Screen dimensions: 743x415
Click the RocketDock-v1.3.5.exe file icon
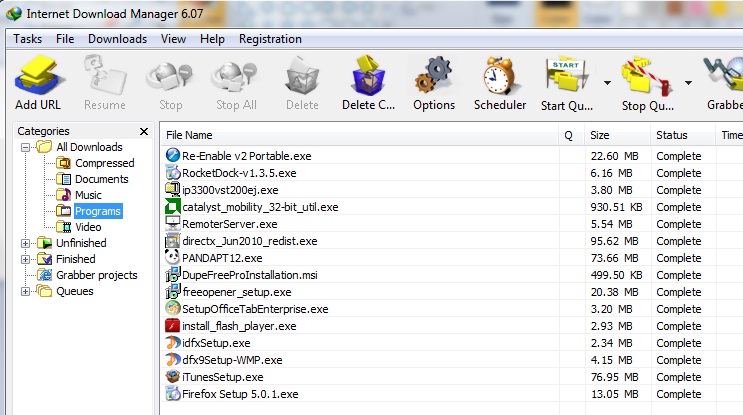click(172, 172)
